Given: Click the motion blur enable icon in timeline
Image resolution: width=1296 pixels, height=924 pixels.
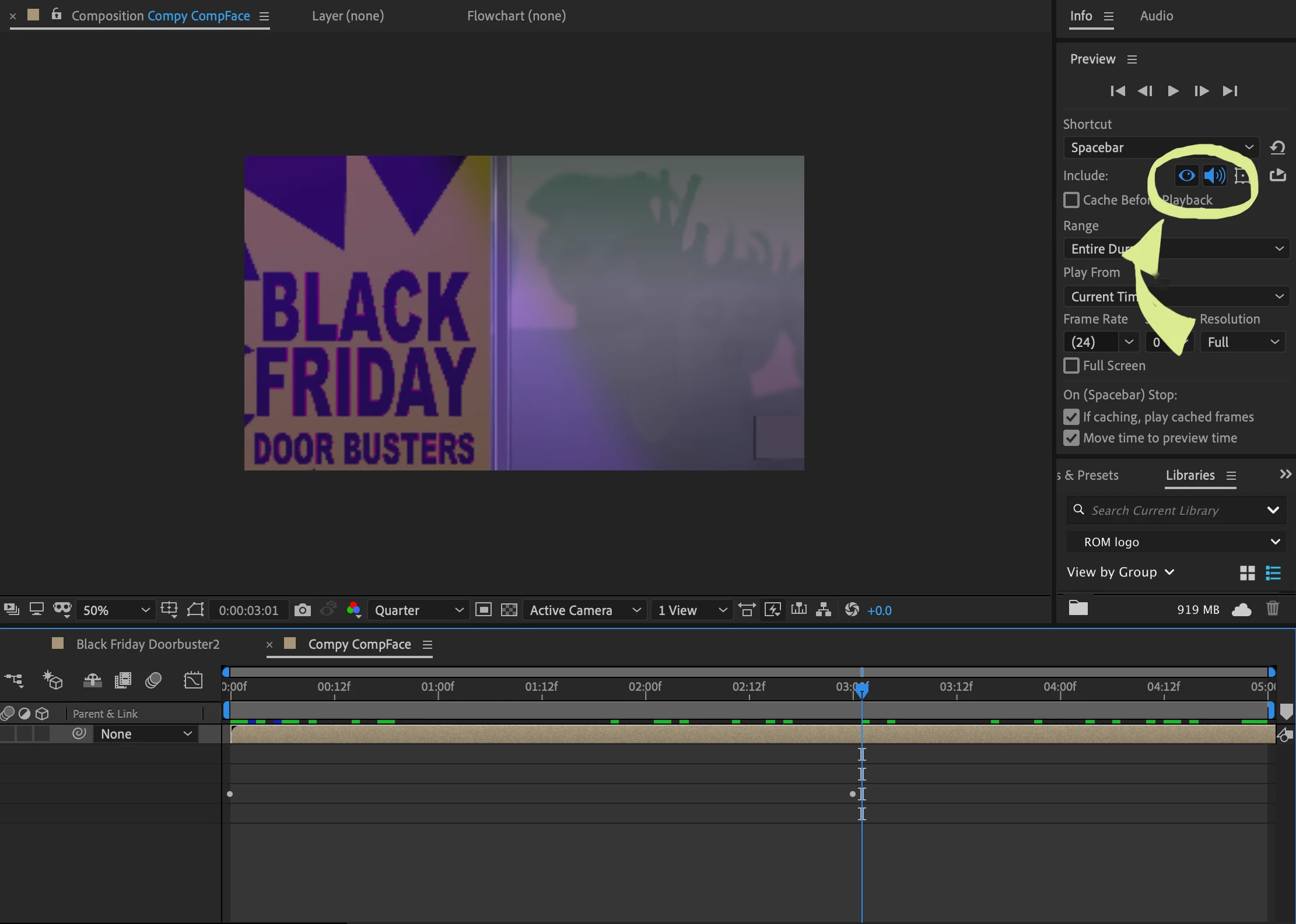Looking at the screenshot, I should coord(153,680).
